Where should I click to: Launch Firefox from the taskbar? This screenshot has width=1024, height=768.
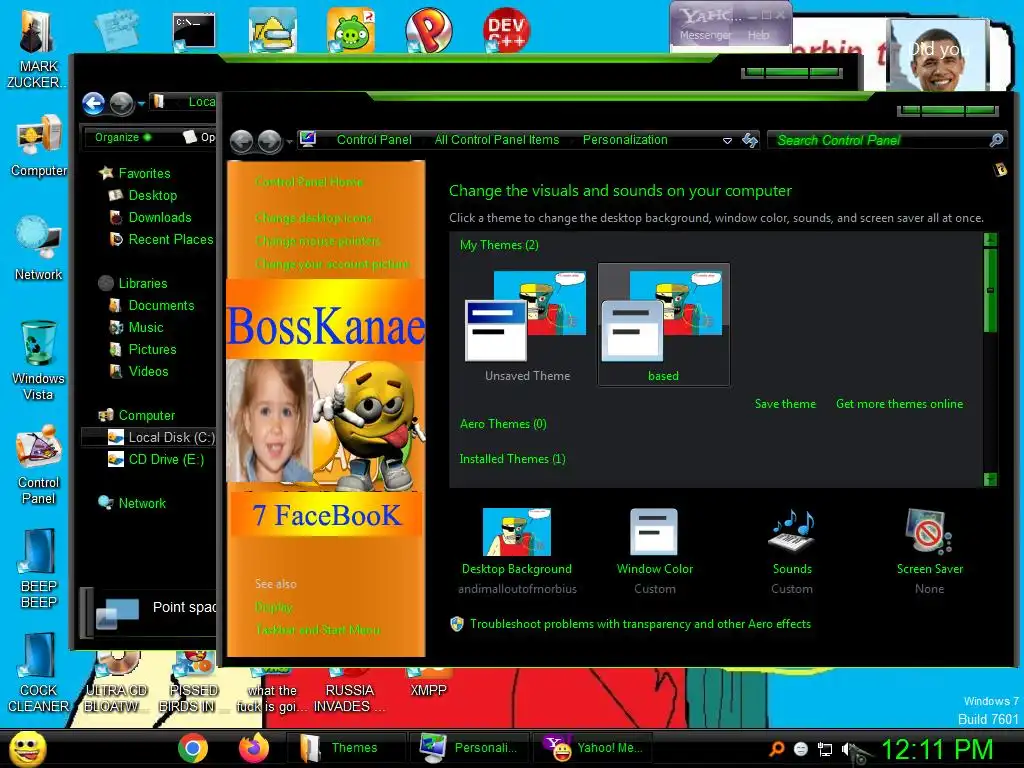click(254, 748)
